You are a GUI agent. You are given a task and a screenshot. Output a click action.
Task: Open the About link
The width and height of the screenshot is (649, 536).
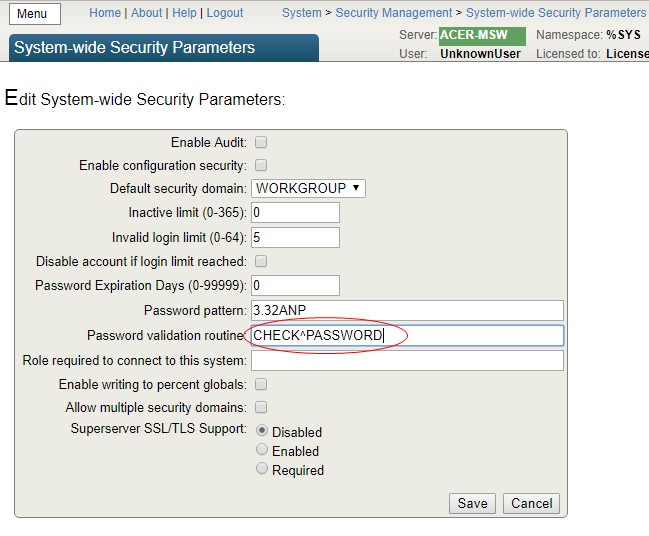pos(146,13)
